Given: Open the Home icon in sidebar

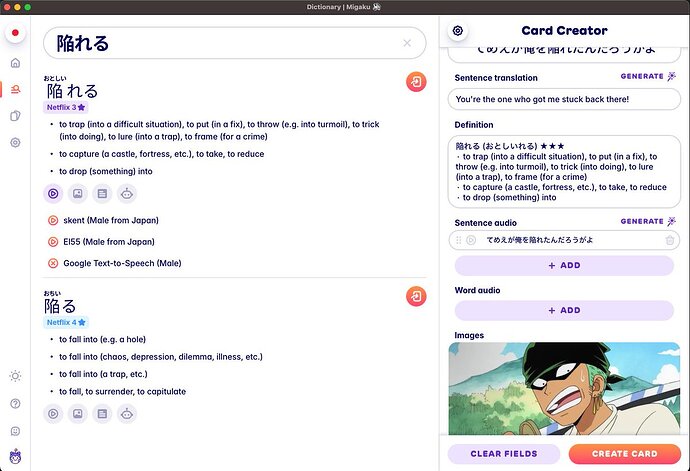Looking at the screenshot, I should tap(15, 63).
